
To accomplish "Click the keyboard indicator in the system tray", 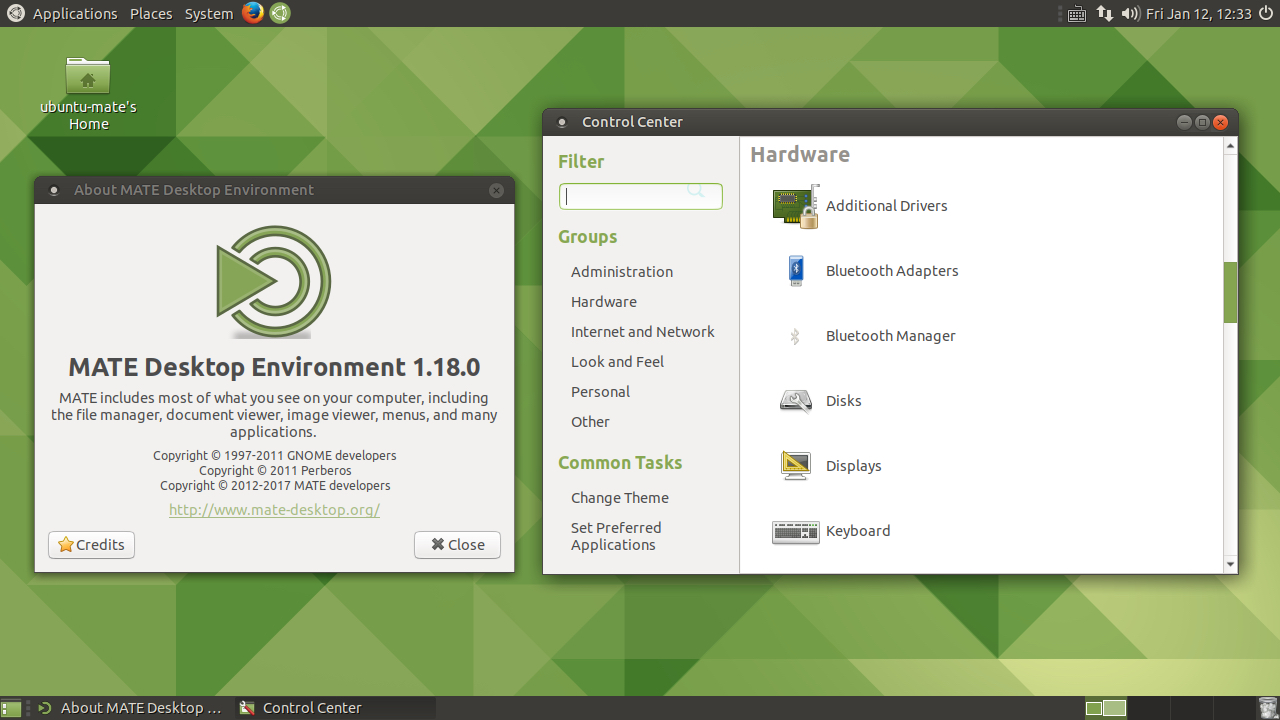I will (1076, 13).
